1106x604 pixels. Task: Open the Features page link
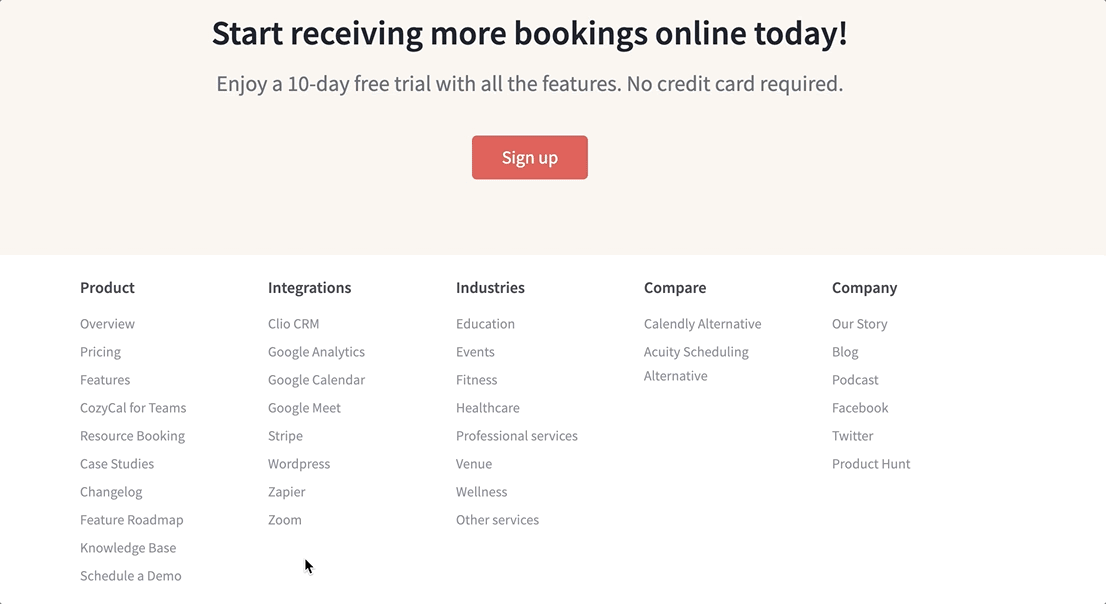tap(105, 380)
